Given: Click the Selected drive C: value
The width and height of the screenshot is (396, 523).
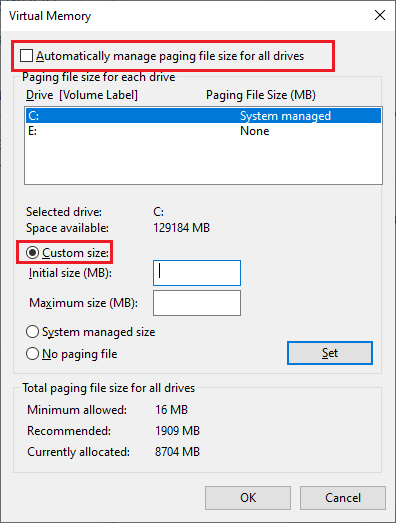Looking at the screenshot, I should click(x=158, y=212).
